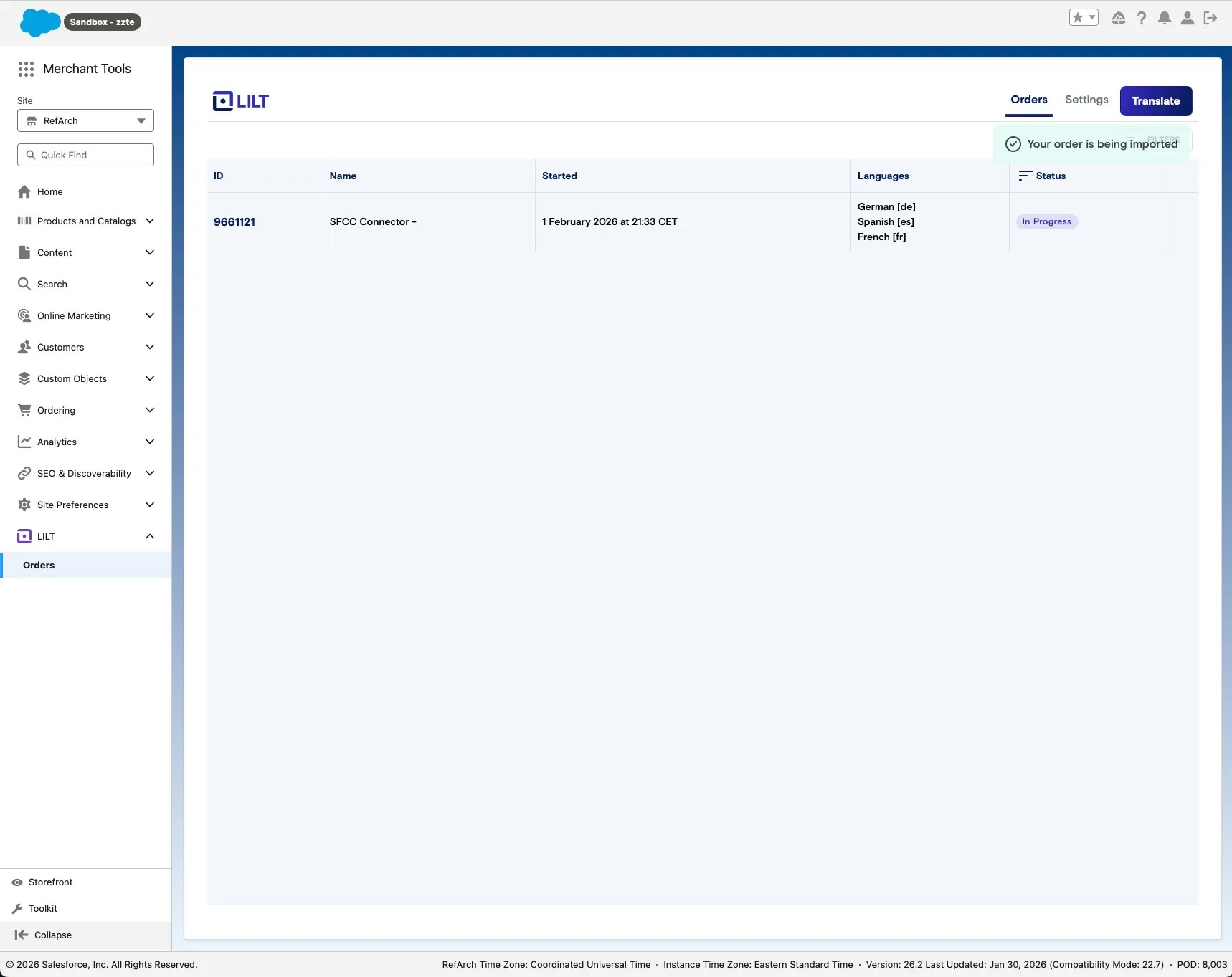Click the German [de] language entry
Screen dimensions: 1232x977
(x=886, y=206)
